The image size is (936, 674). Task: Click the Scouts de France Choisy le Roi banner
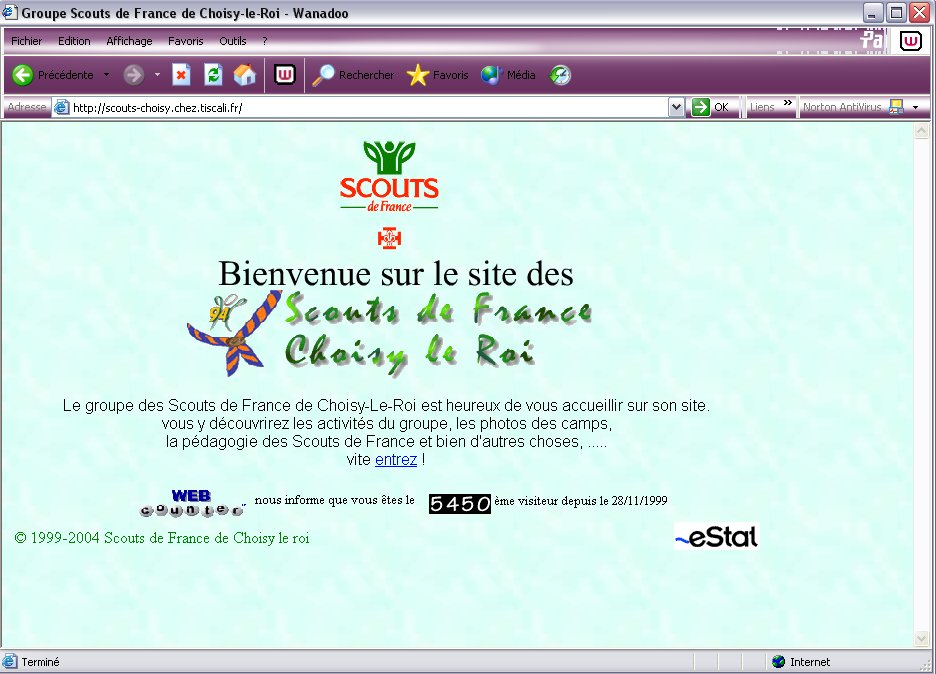click(389, 333)
